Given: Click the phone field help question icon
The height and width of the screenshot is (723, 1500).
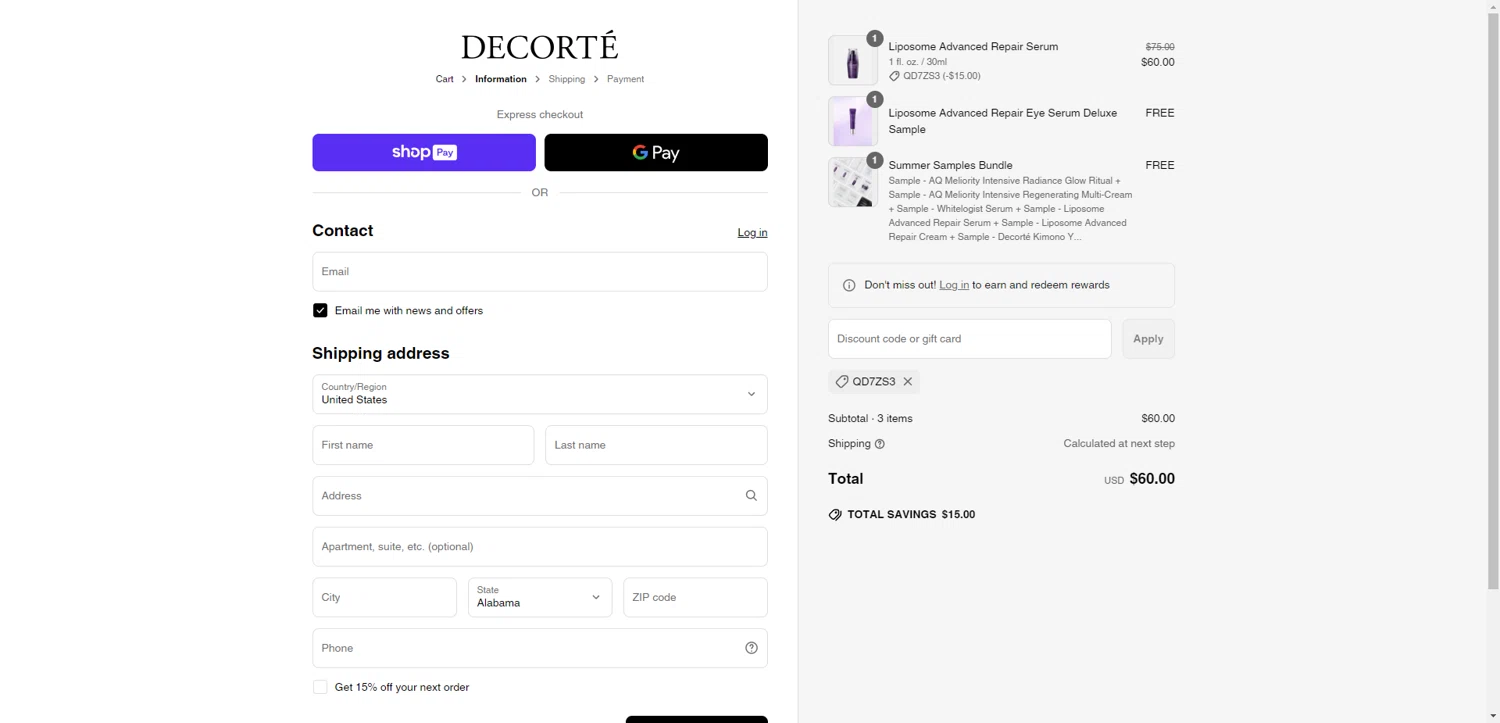Looking at the screenshot, I should click(x=751, y=648).
